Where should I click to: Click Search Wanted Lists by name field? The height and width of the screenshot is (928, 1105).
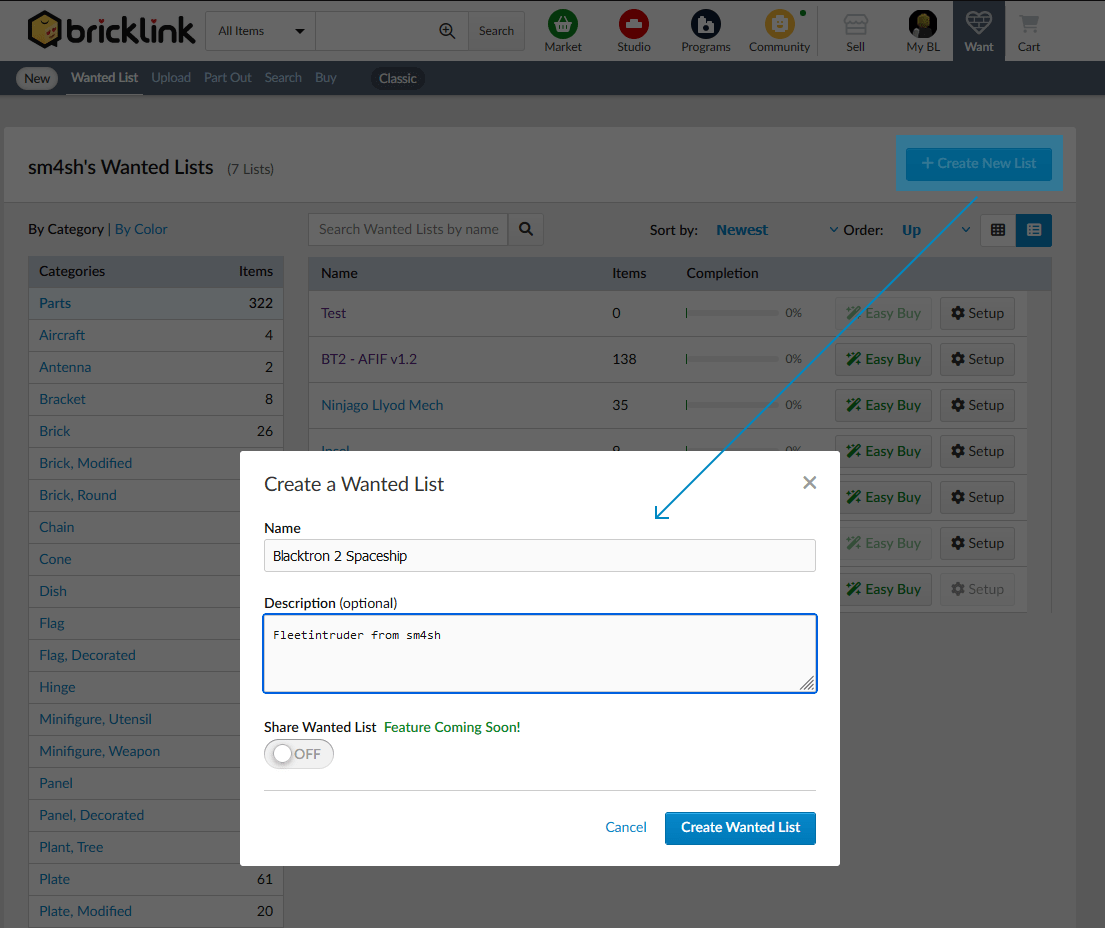(408, 230)
